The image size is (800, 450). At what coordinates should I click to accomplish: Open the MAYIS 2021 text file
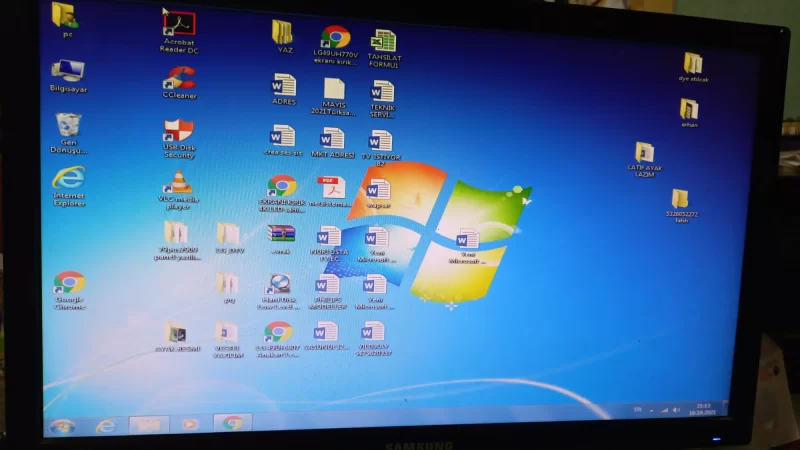334,97
